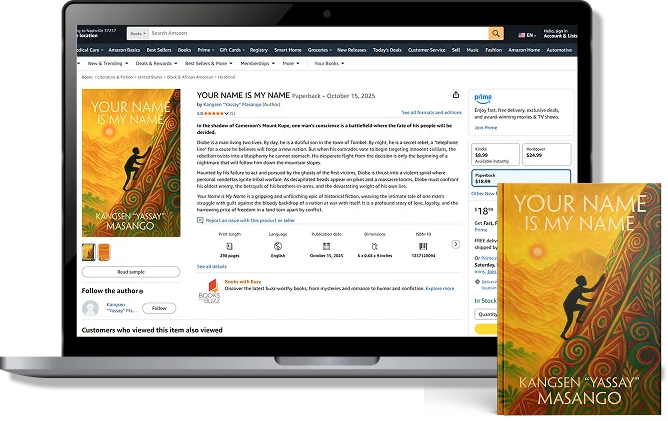This screenshot has width=668, height=421.
Task: Click the Prime logo in sidebar
Action: 483,98
